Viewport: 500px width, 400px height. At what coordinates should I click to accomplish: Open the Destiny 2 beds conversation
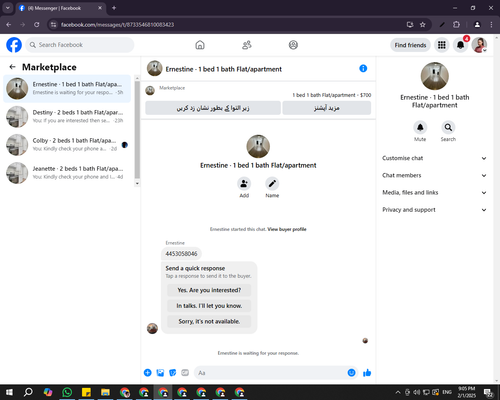click(67, 117)
